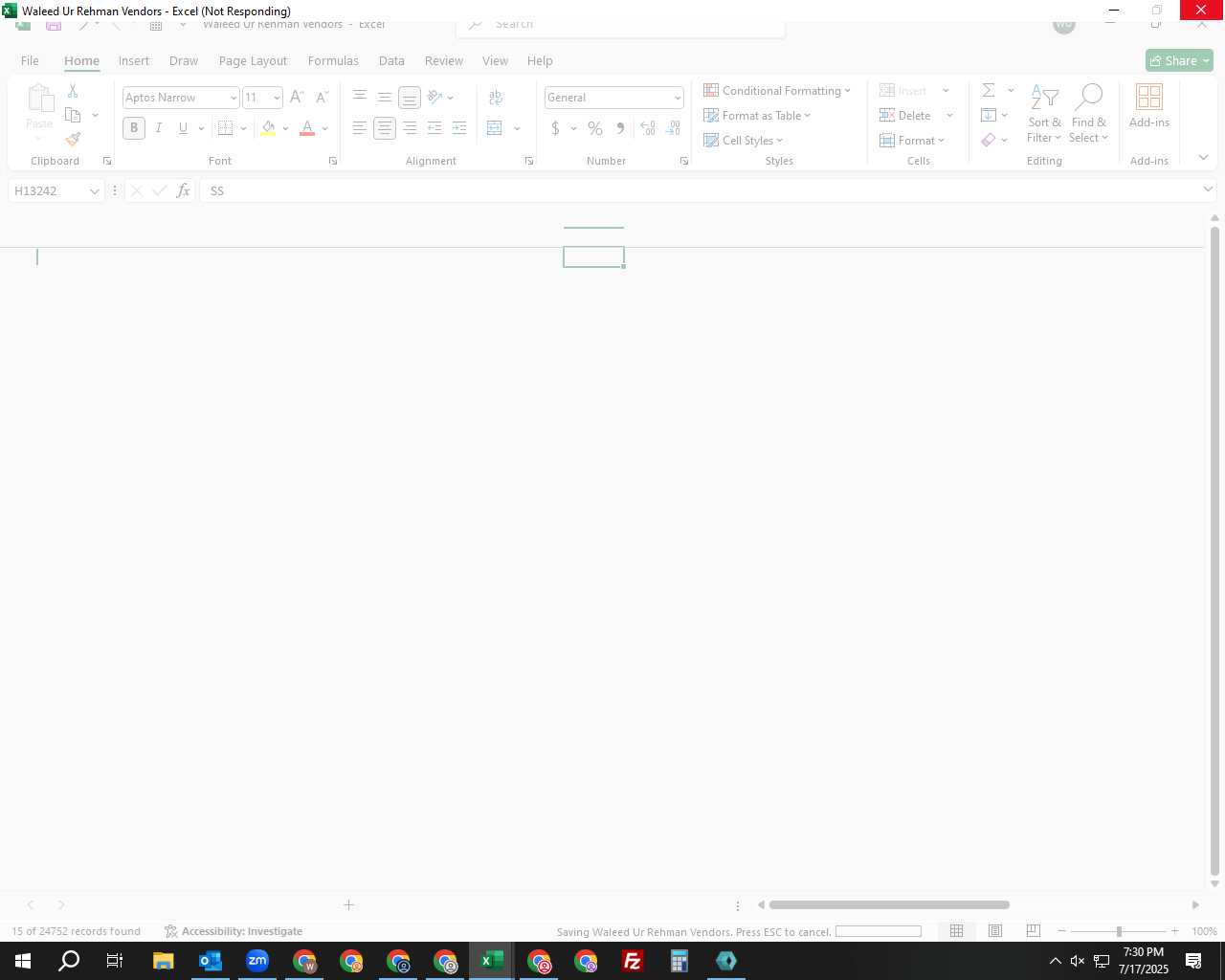
Task: Open the Conditional Formatting dropdown
Action: pyautogui.click(x=777, y=91)
